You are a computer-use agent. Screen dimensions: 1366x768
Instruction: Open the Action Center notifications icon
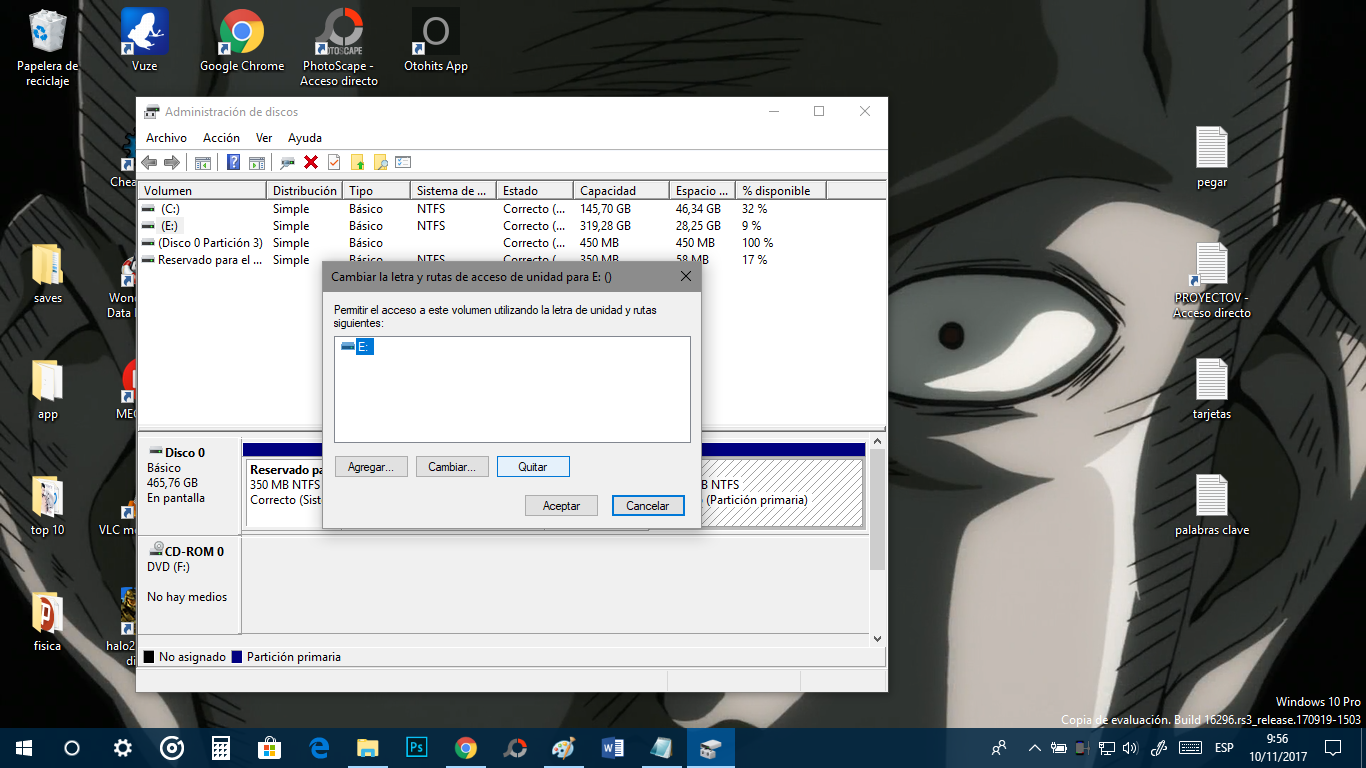1332,748
